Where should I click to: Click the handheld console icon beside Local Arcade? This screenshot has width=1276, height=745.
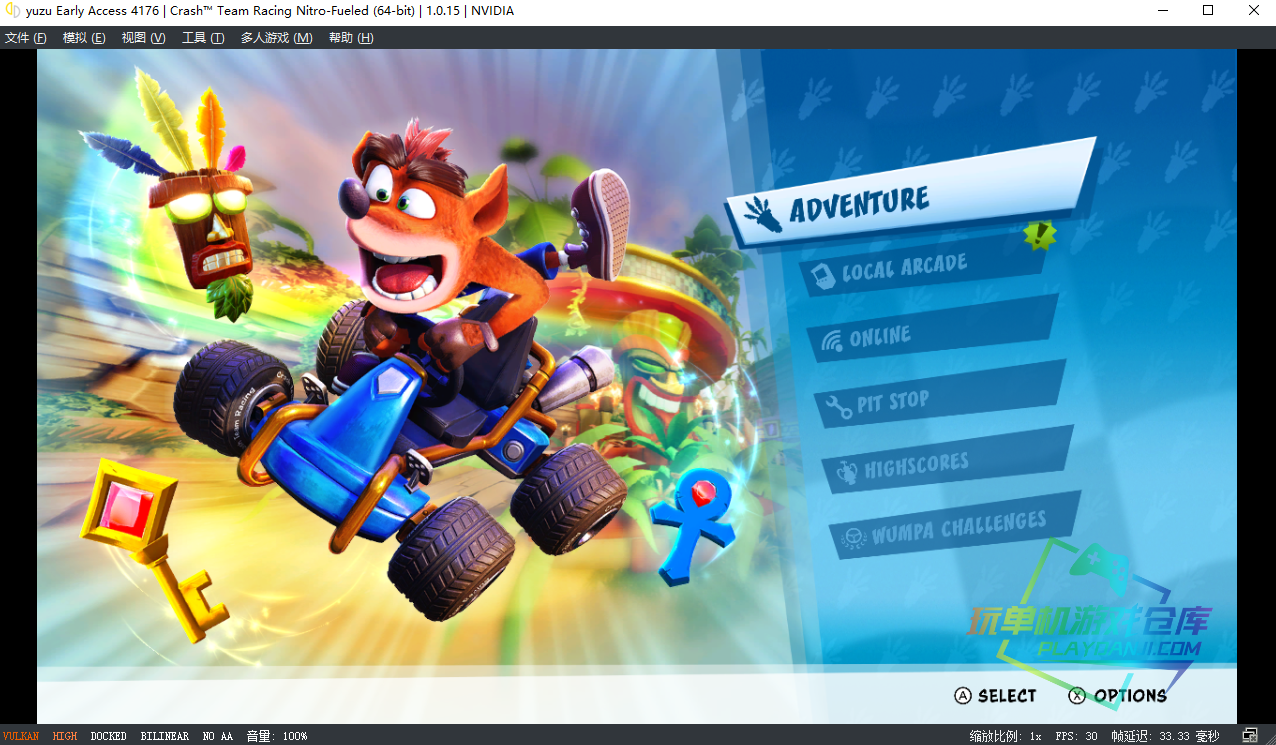click(821, 274)
